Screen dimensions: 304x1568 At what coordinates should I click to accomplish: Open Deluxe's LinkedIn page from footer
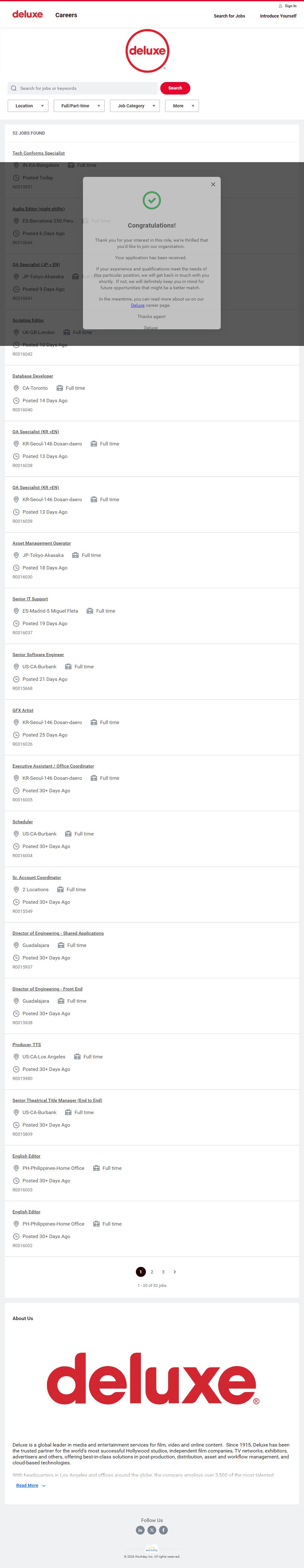pos(140,1529)
